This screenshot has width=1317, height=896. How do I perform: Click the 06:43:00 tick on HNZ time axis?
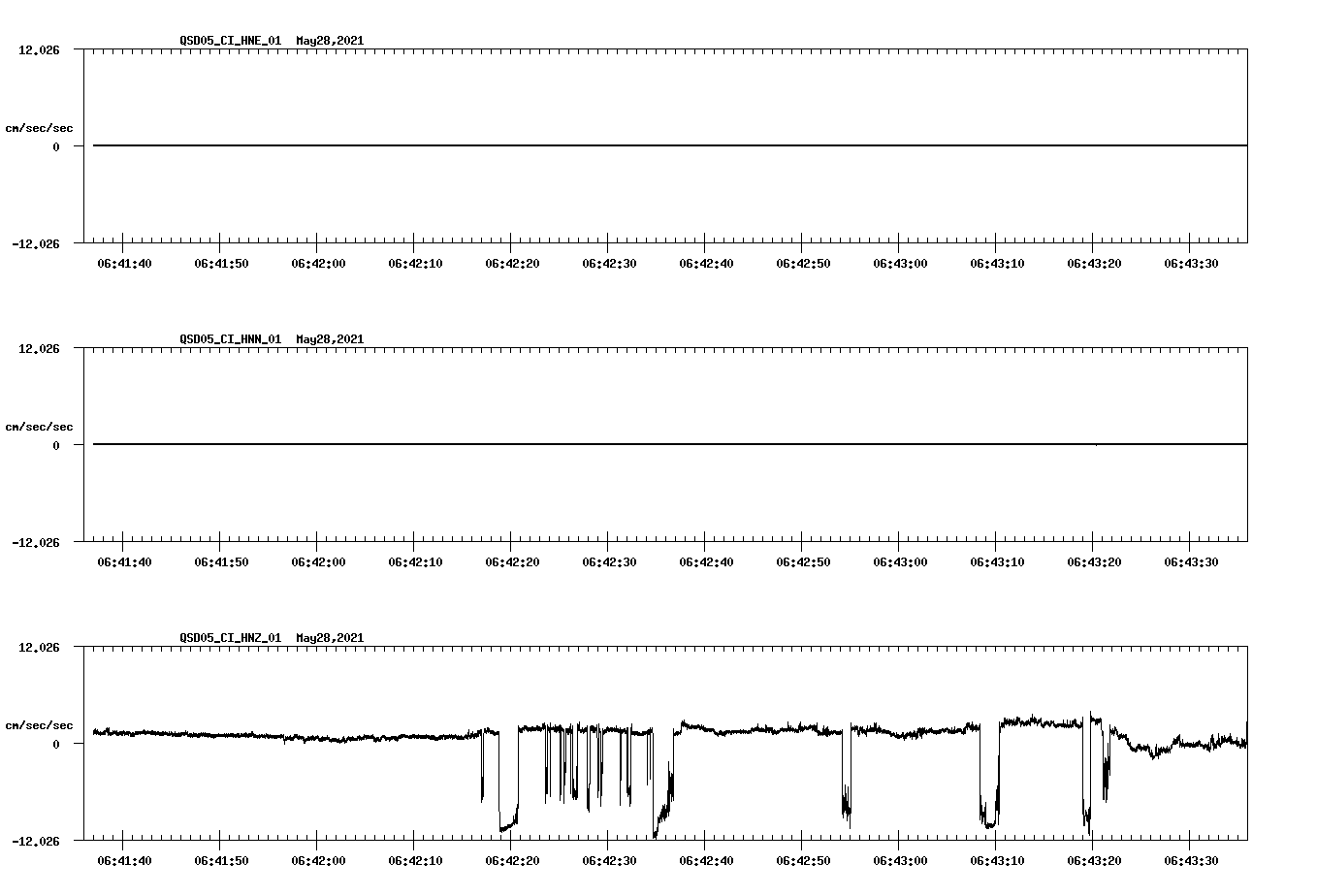coord(902,859)
